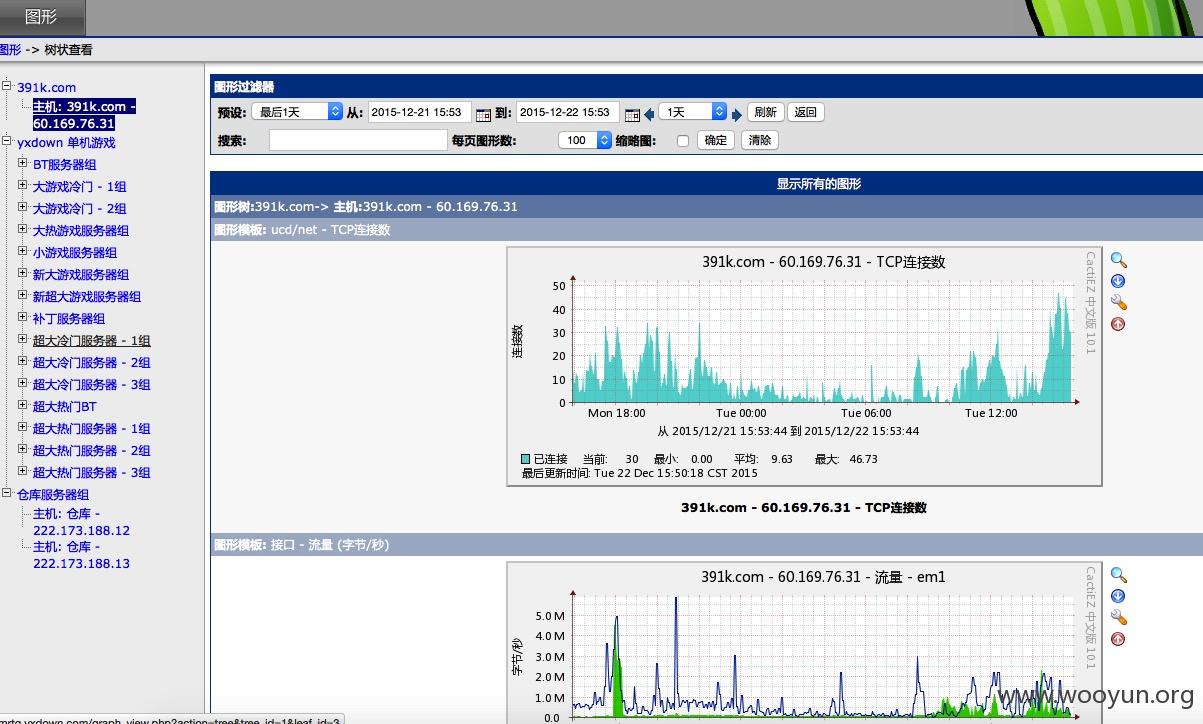Open the 预设 dropdown showing 最后1天

tap(296, 112)
